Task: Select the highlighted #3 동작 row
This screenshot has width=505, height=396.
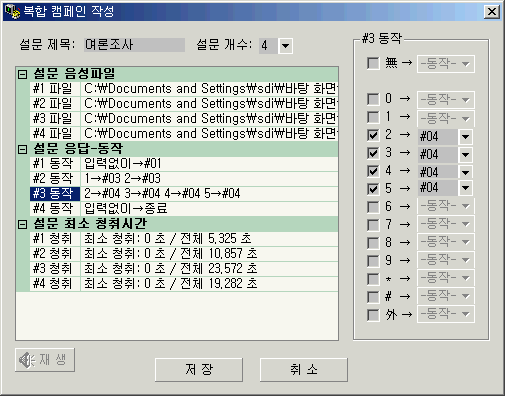Action: pyautogui.click(x=184, y=194)
